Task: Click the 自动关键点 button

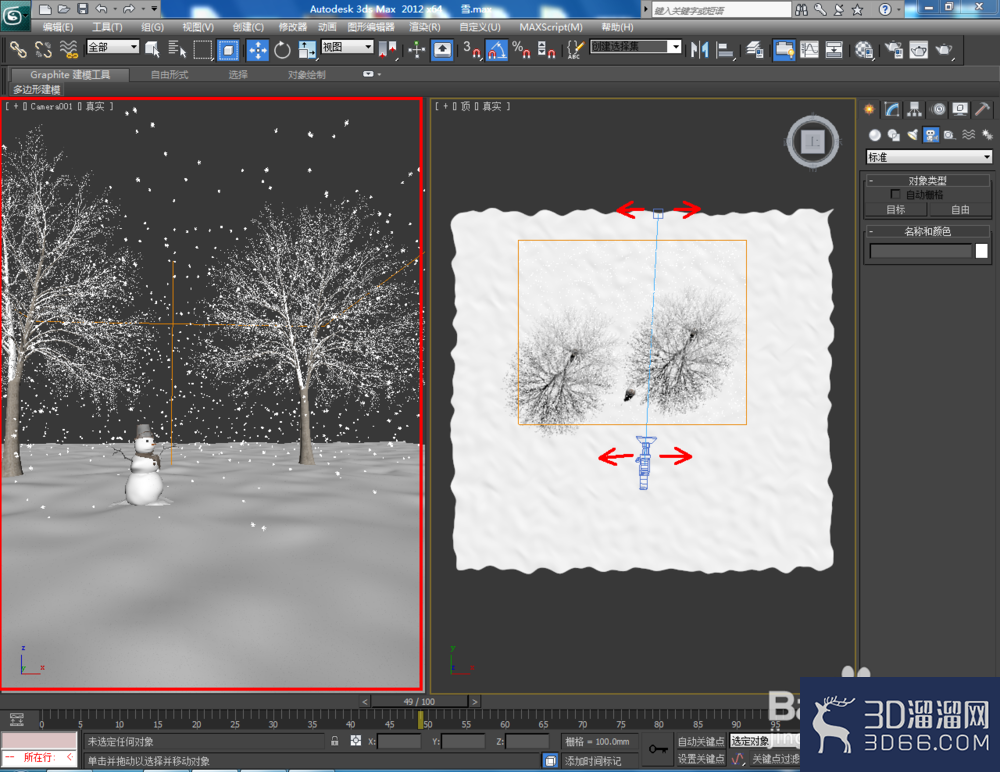Action: point(701,741)
